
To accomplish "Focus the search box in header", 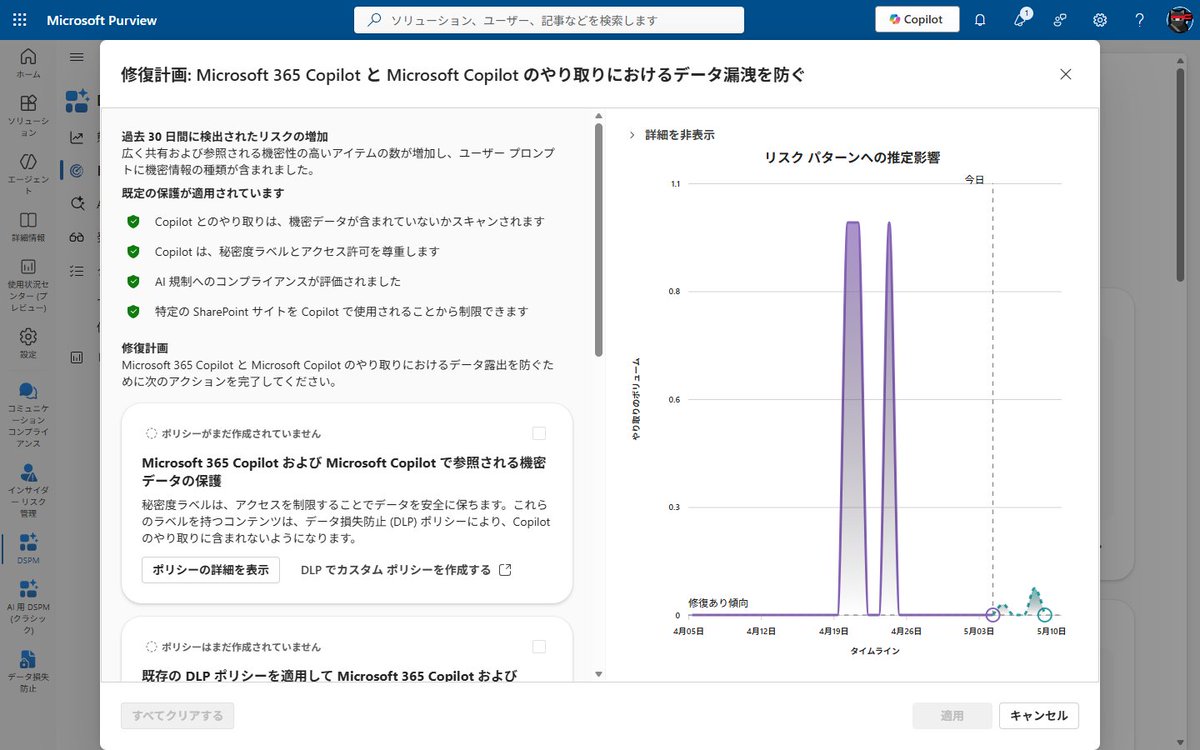I will pyautogui.click(x=549, y=20).
